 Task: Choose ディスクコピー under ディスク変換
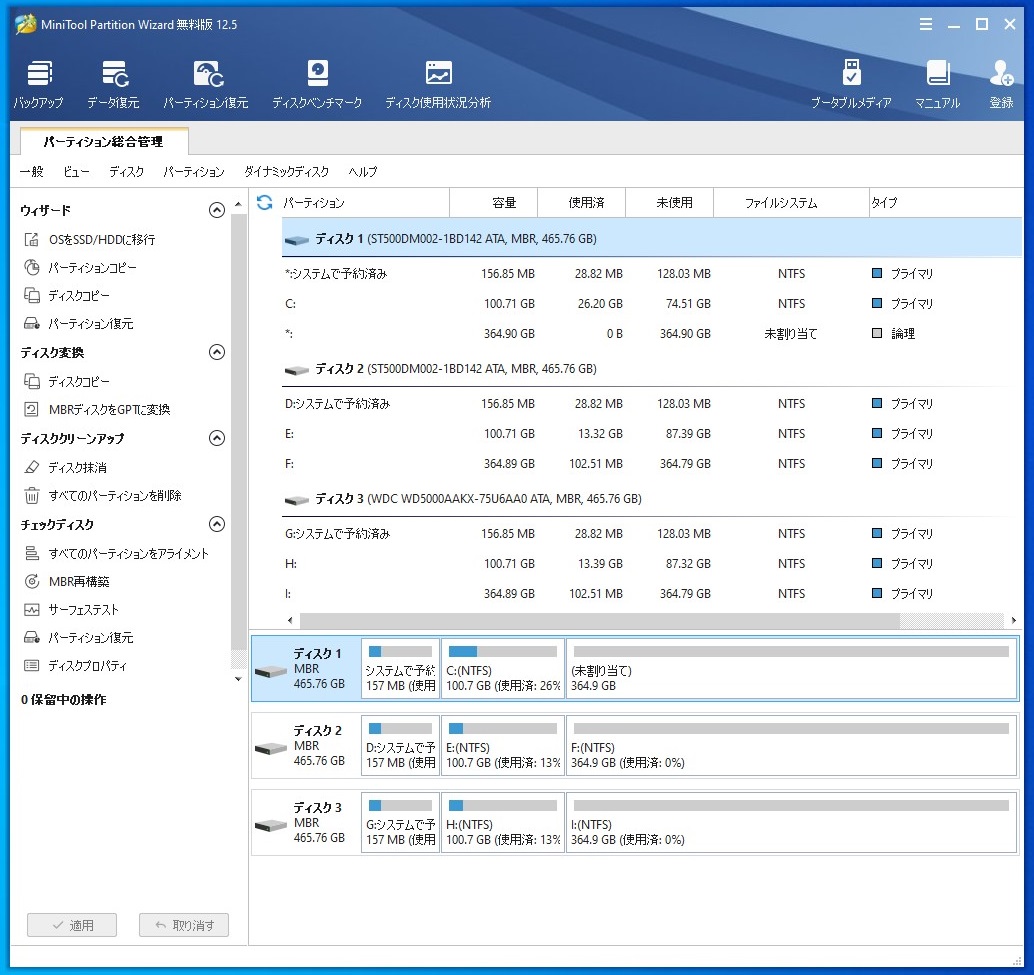[x=67, y=381]
